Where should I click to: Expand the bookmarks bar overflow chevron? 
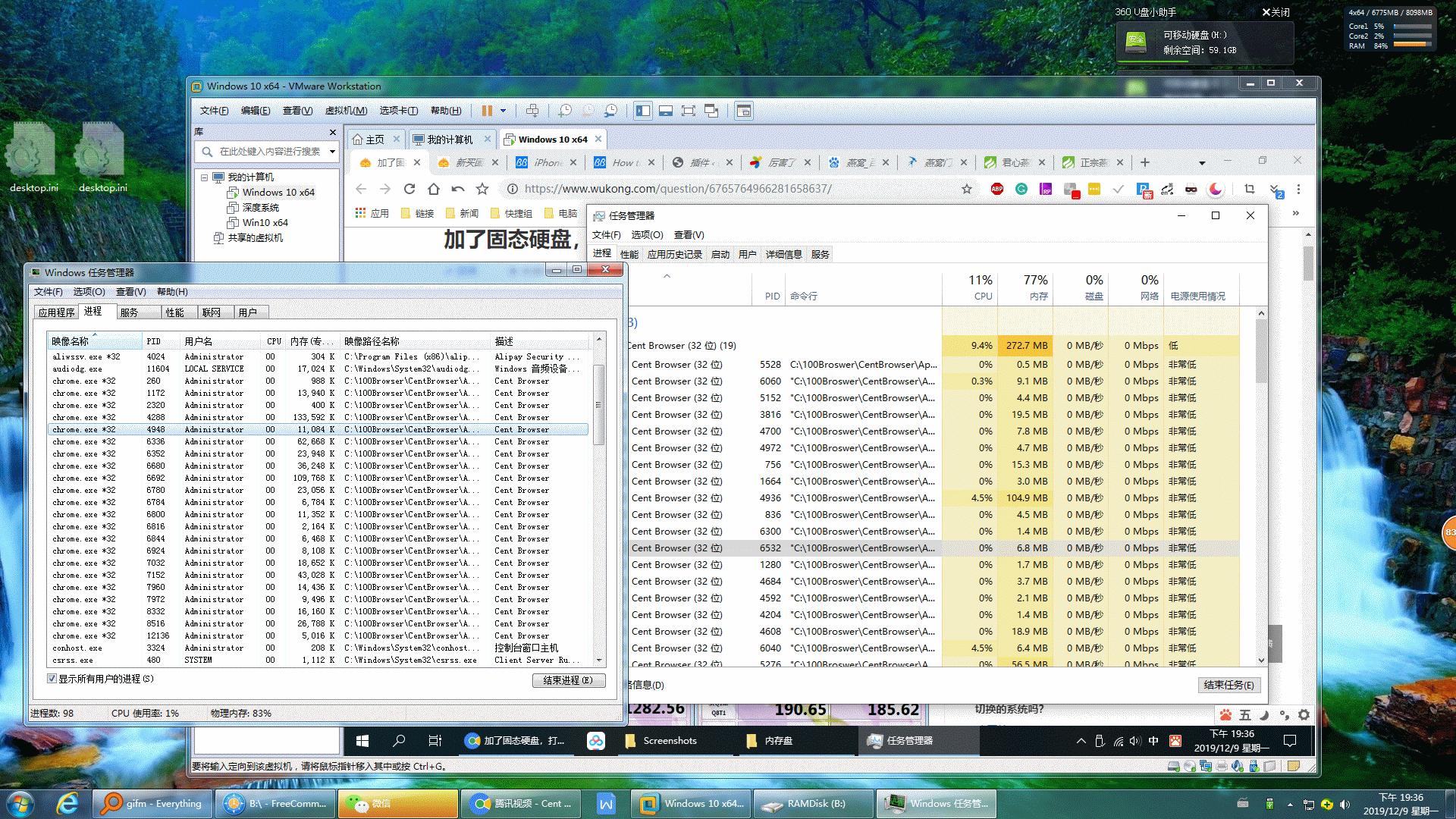pos(1296,213)
